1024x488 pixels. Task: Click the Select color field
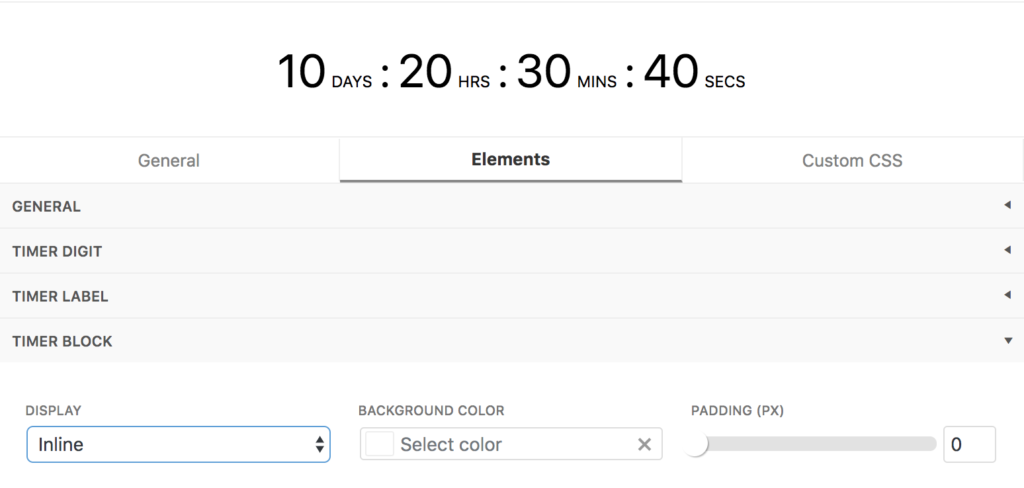point(511,444)
